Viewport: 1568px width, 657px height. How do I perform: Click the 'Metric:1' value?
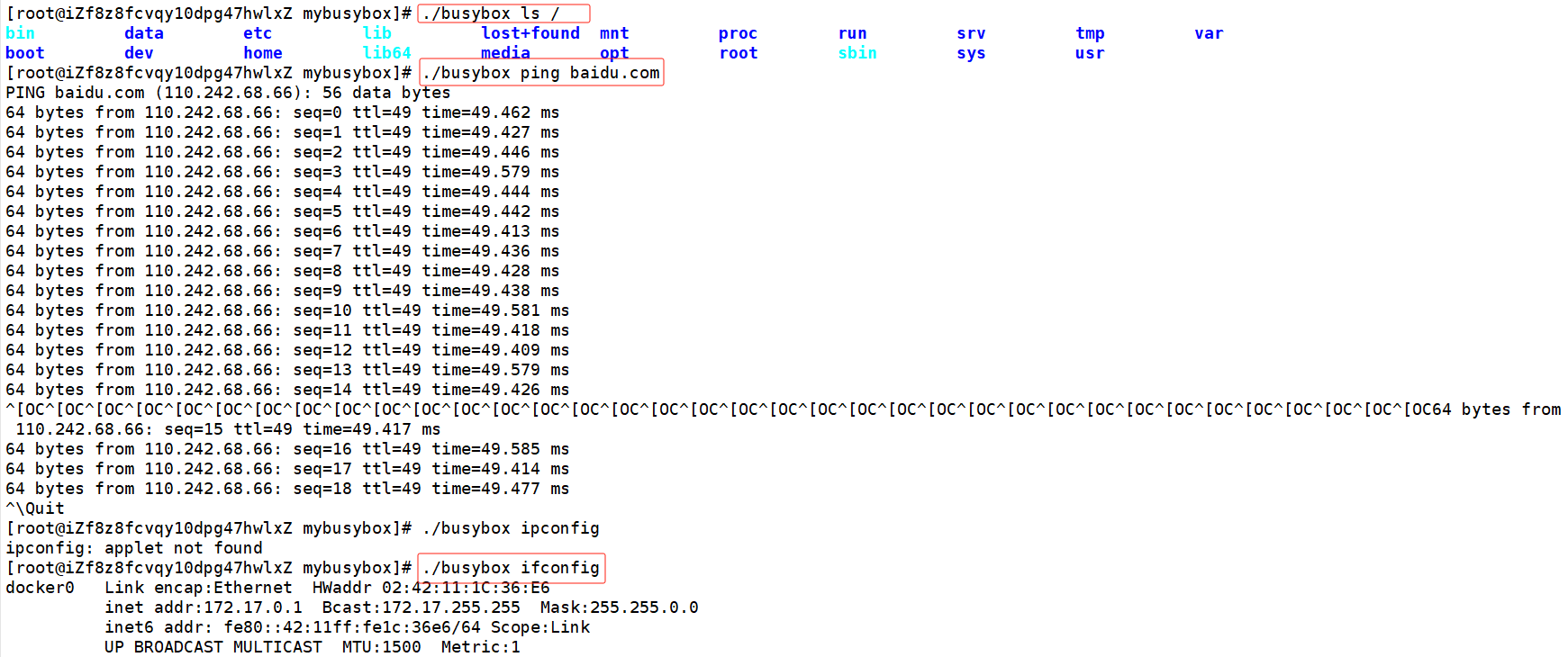click(x=481, y=647)
